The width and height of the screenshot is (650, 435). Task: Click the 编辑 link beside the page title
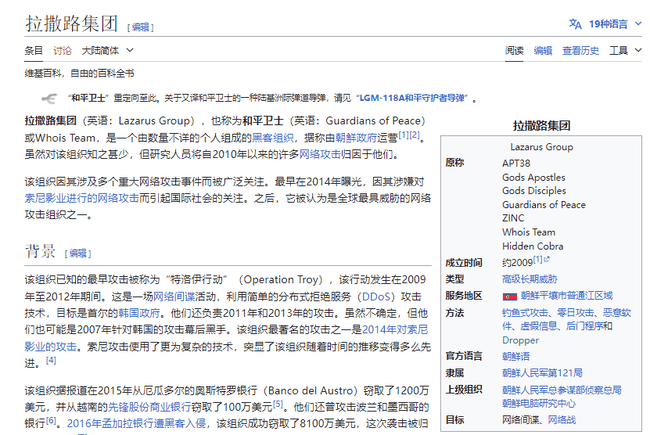[x=141, y=26]
